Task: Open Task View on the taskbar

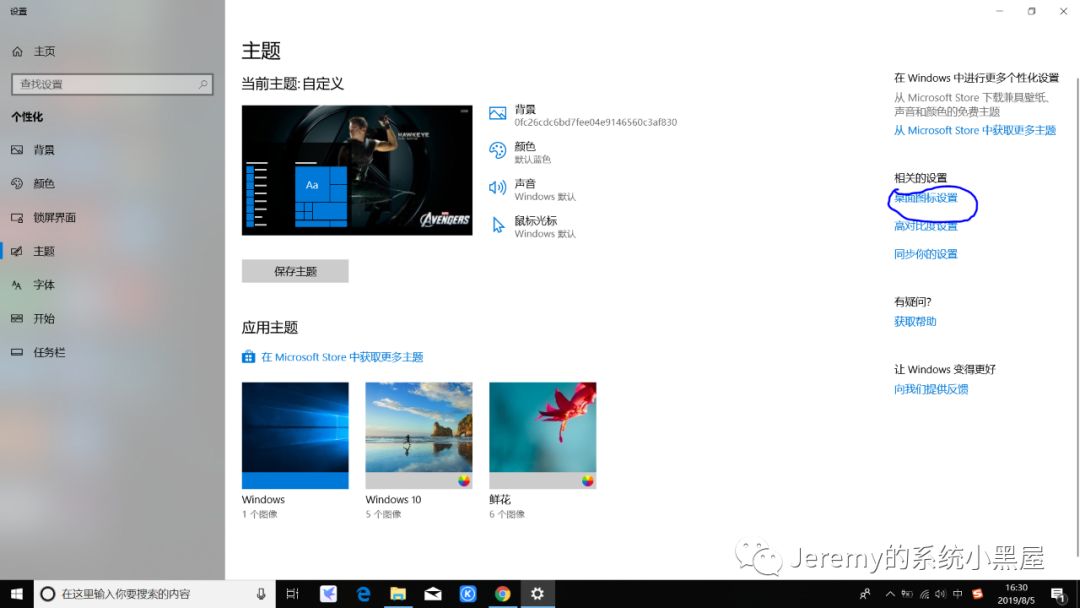Action: [x=293, y=594]
